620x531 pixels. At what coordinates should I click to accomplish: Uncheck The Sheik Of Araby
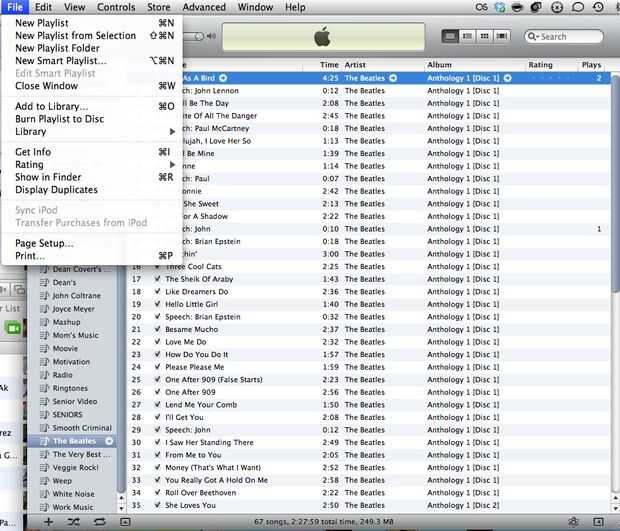click(157, 279)
